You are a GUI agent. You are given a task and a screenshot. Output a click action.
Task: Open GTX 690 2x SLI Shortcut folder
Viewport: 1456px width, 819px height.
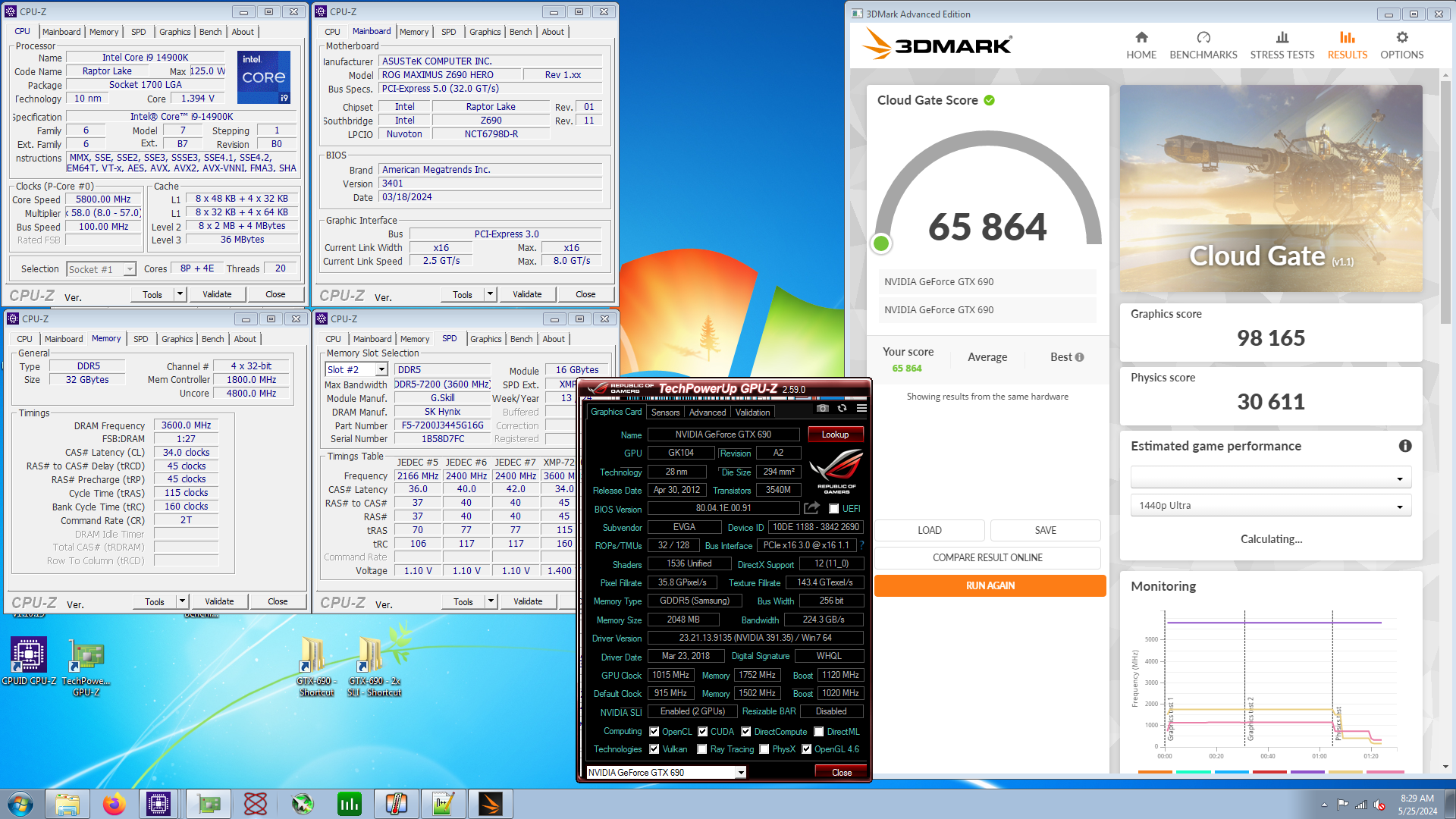tap(374, 667)
